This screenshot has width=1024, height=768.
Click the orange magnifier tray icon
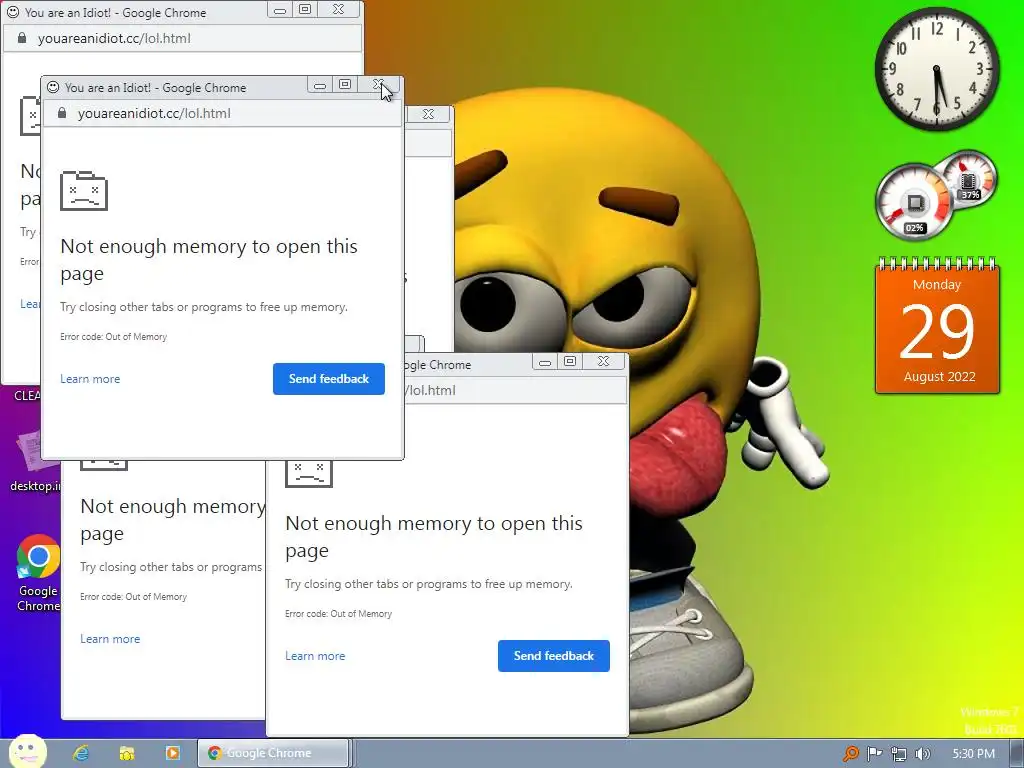click(x=850, y=754)
